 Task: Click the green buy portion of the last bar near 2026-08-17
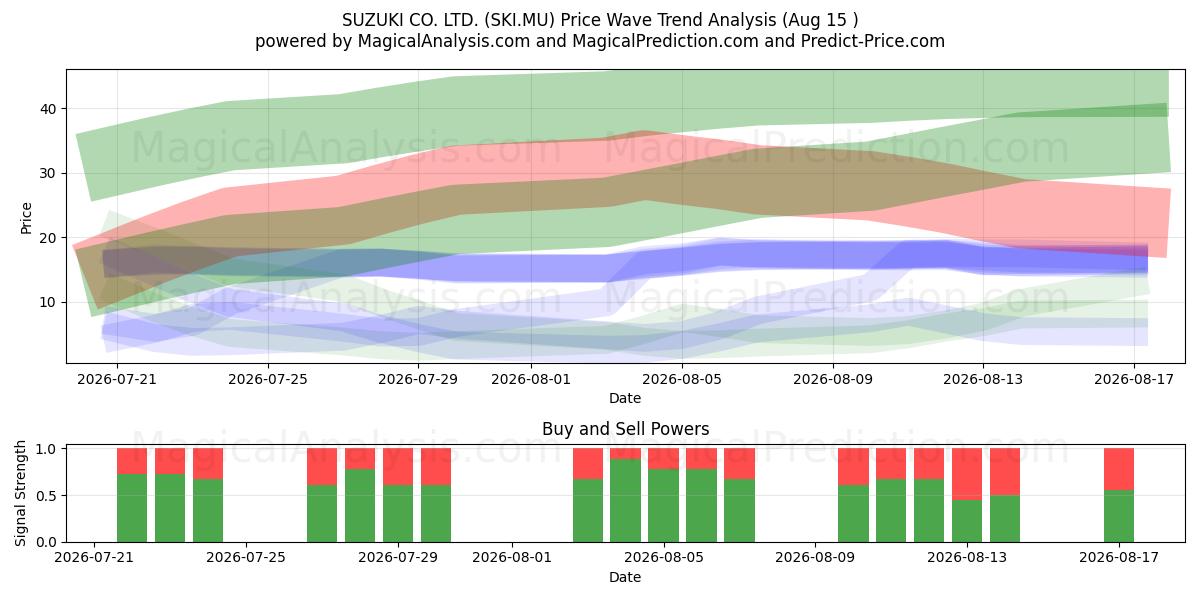(x=1119, y=516)
